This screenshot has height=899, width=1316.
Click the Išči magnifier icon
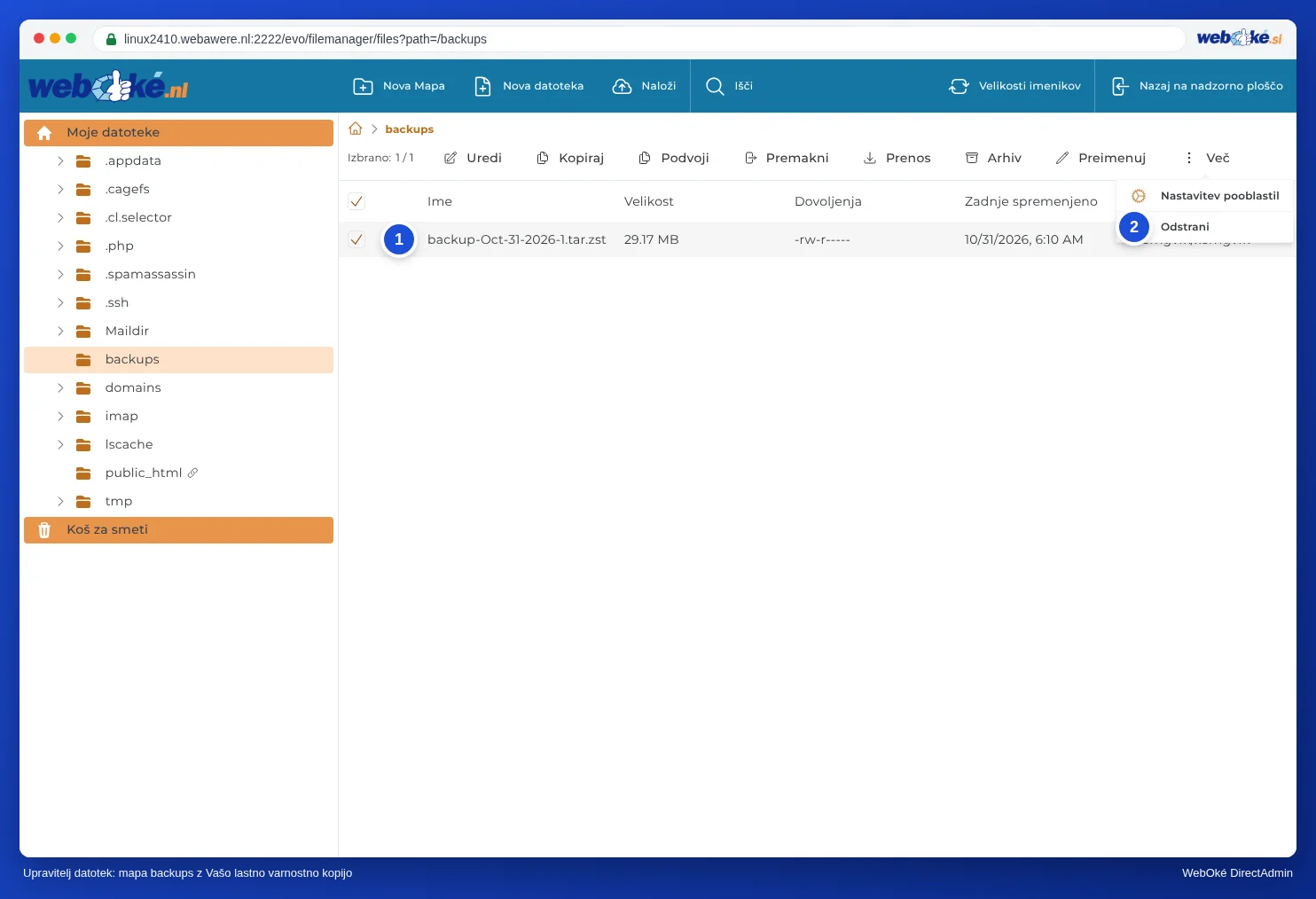click(x=715, y=86)
